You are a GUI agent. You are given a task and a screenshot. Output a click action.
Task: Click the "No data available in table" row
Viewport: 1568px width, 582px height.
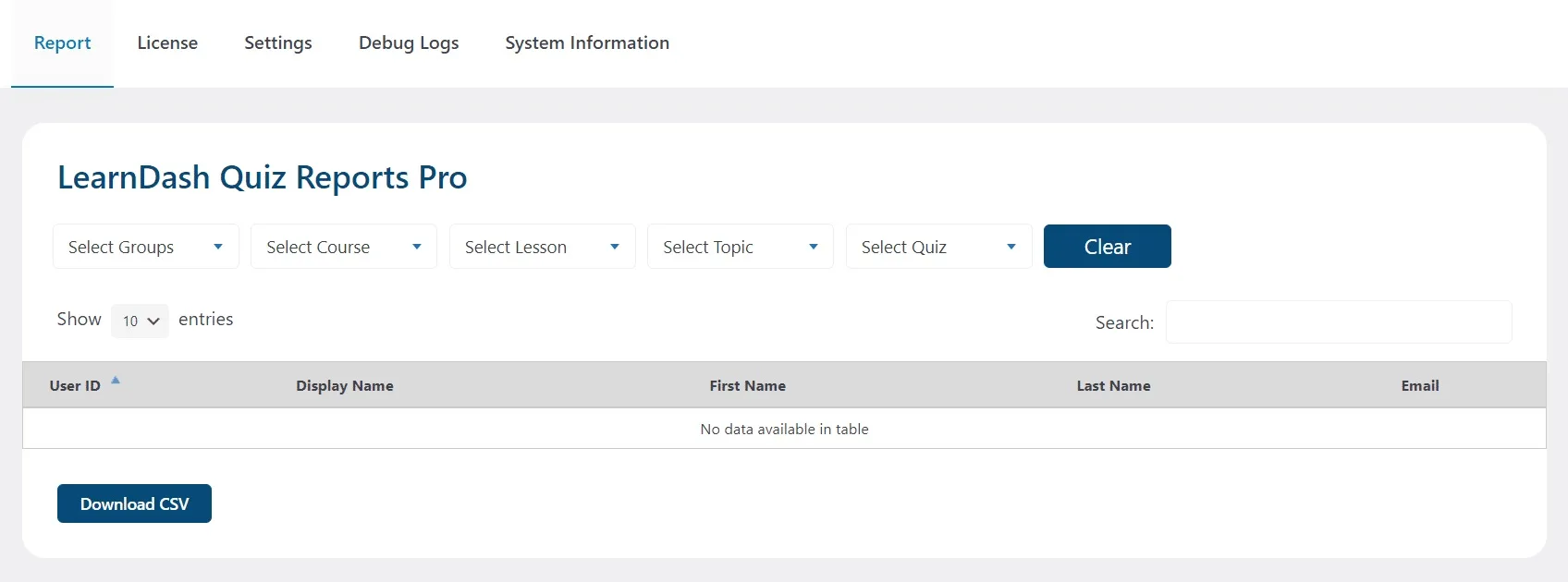784,429
